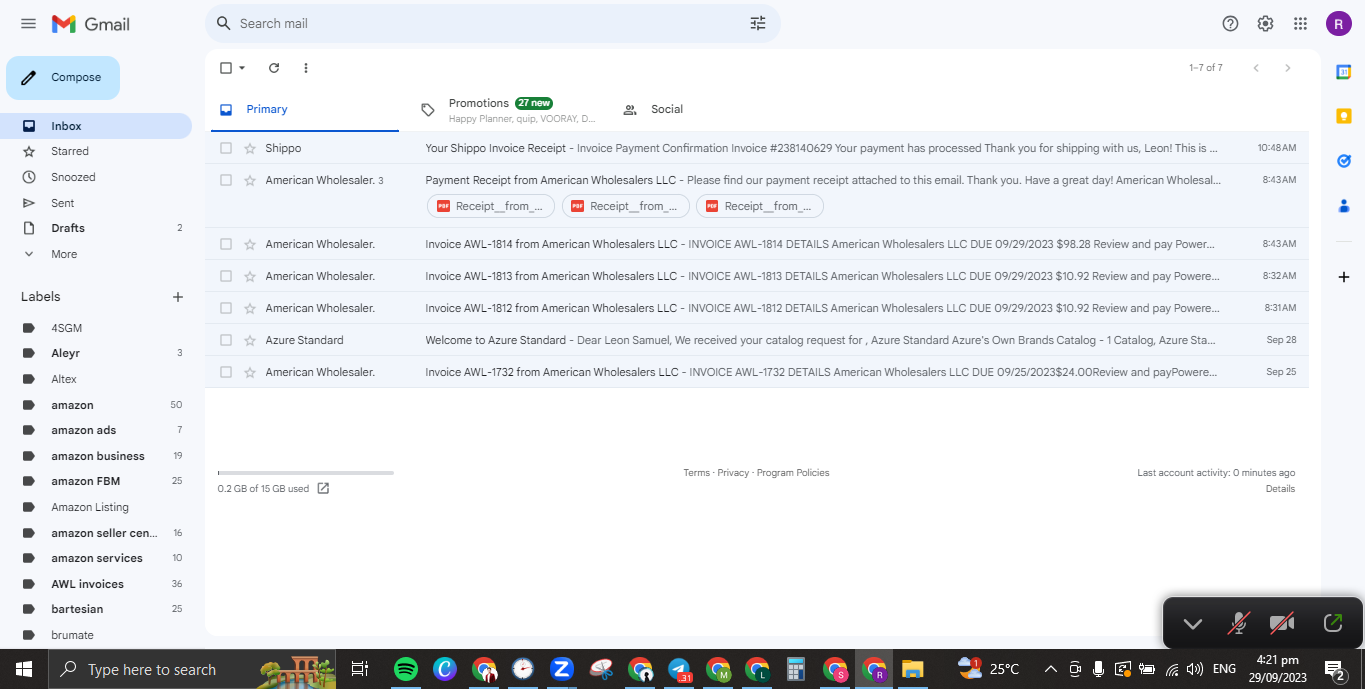Expand the call overlay chevron down arrow
Image resolution: width=1365 pixels, height=689 pixels.
tap(1192, 624)
